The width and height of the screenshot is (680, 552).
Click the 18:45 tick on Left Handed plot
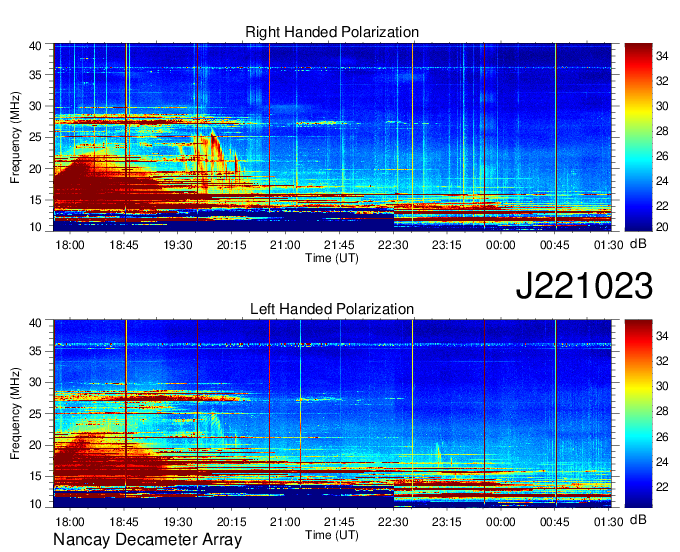[x=124, y=522]
